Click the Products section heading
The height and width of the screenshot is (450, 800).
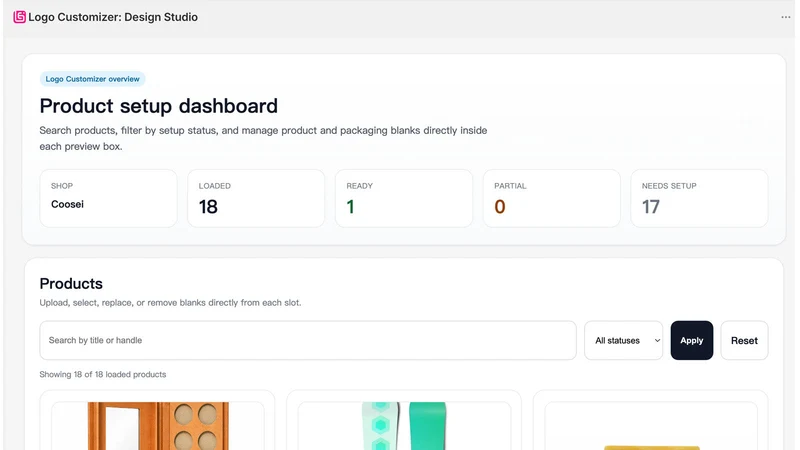coord(71,284)
